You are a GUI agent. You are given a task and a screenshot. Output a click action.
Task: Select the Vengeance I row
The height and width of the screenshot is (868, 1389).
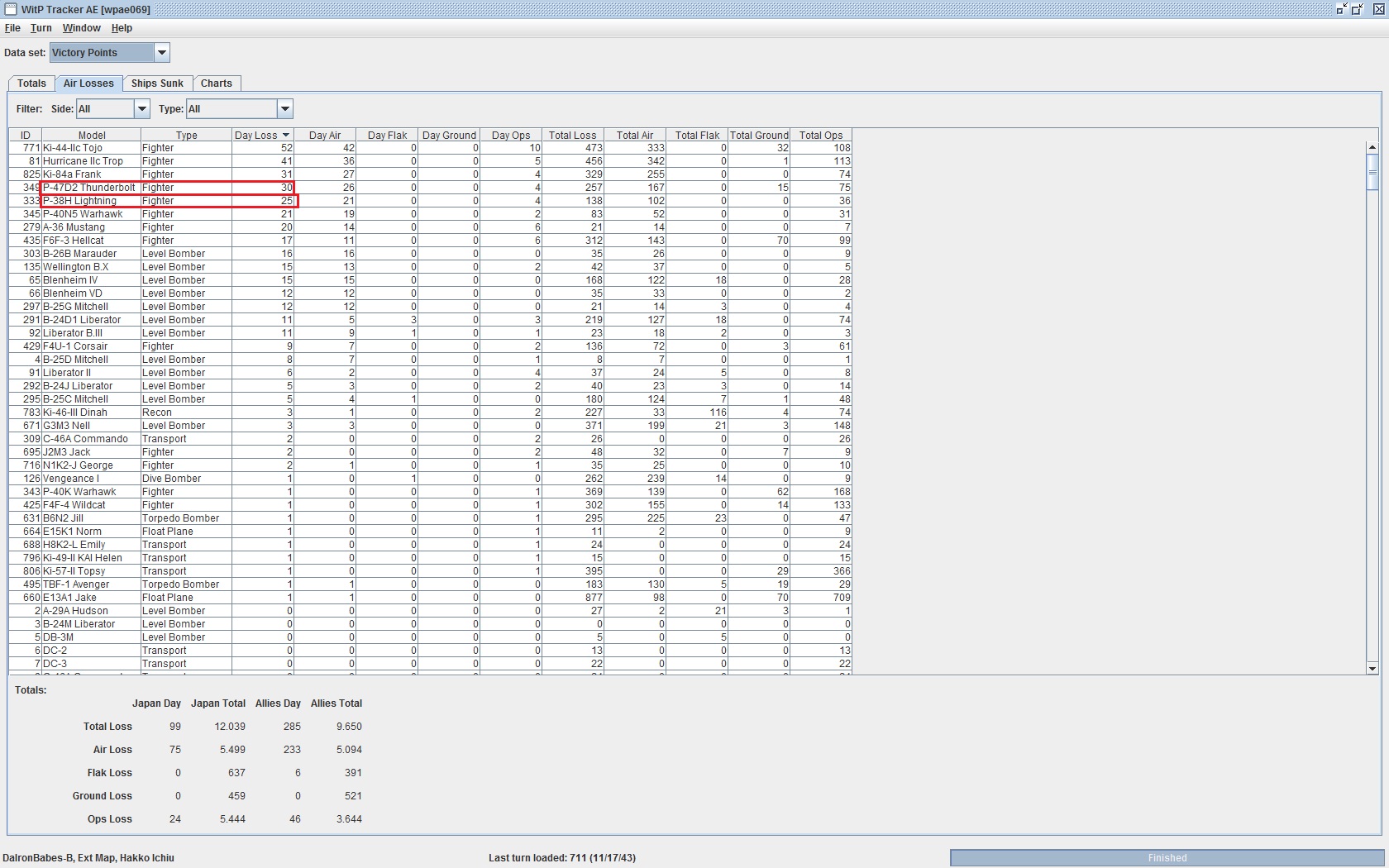pos(430,479)
